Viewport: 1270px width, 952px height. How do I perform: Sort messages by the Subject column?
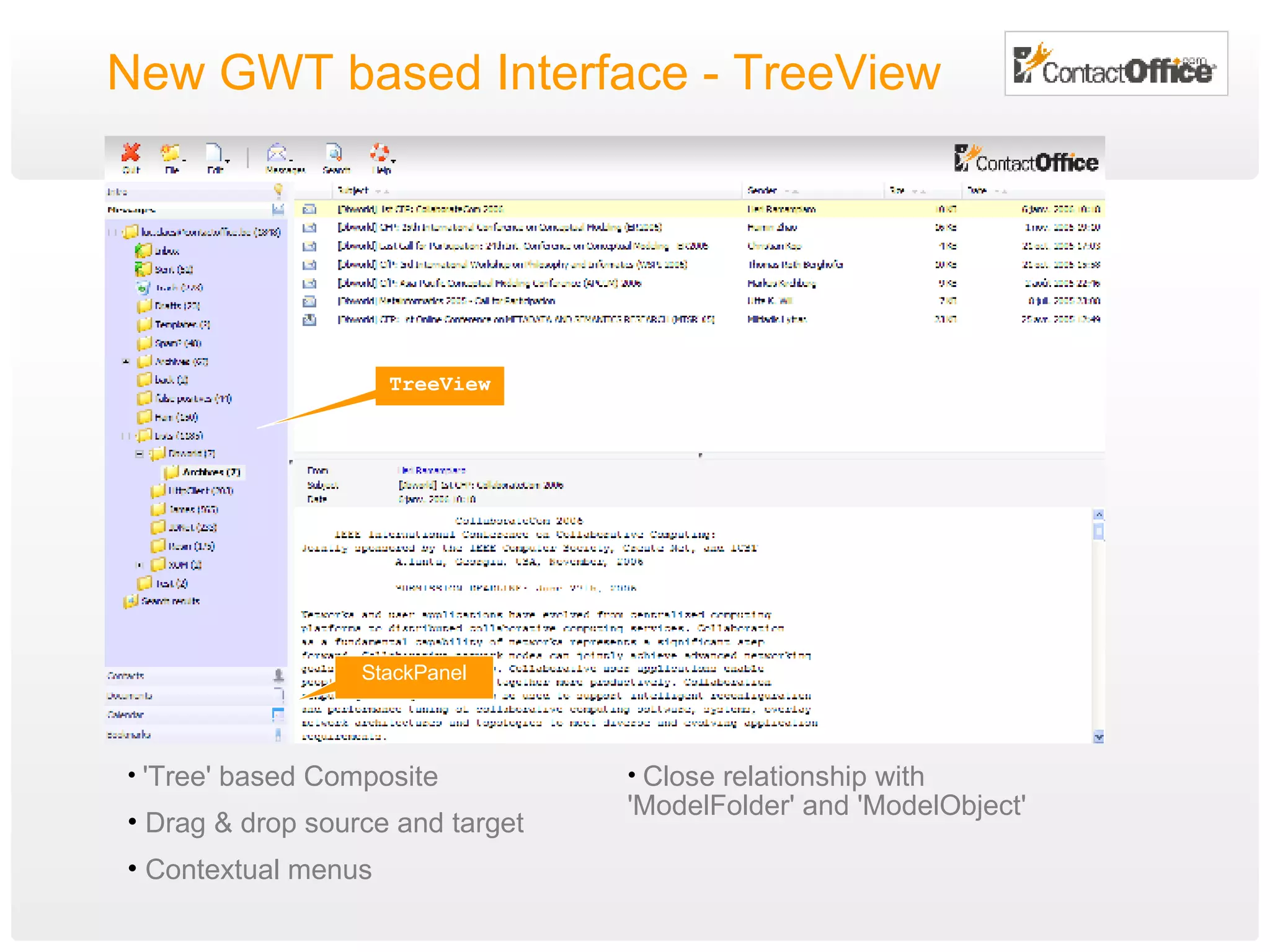[353, 190]
